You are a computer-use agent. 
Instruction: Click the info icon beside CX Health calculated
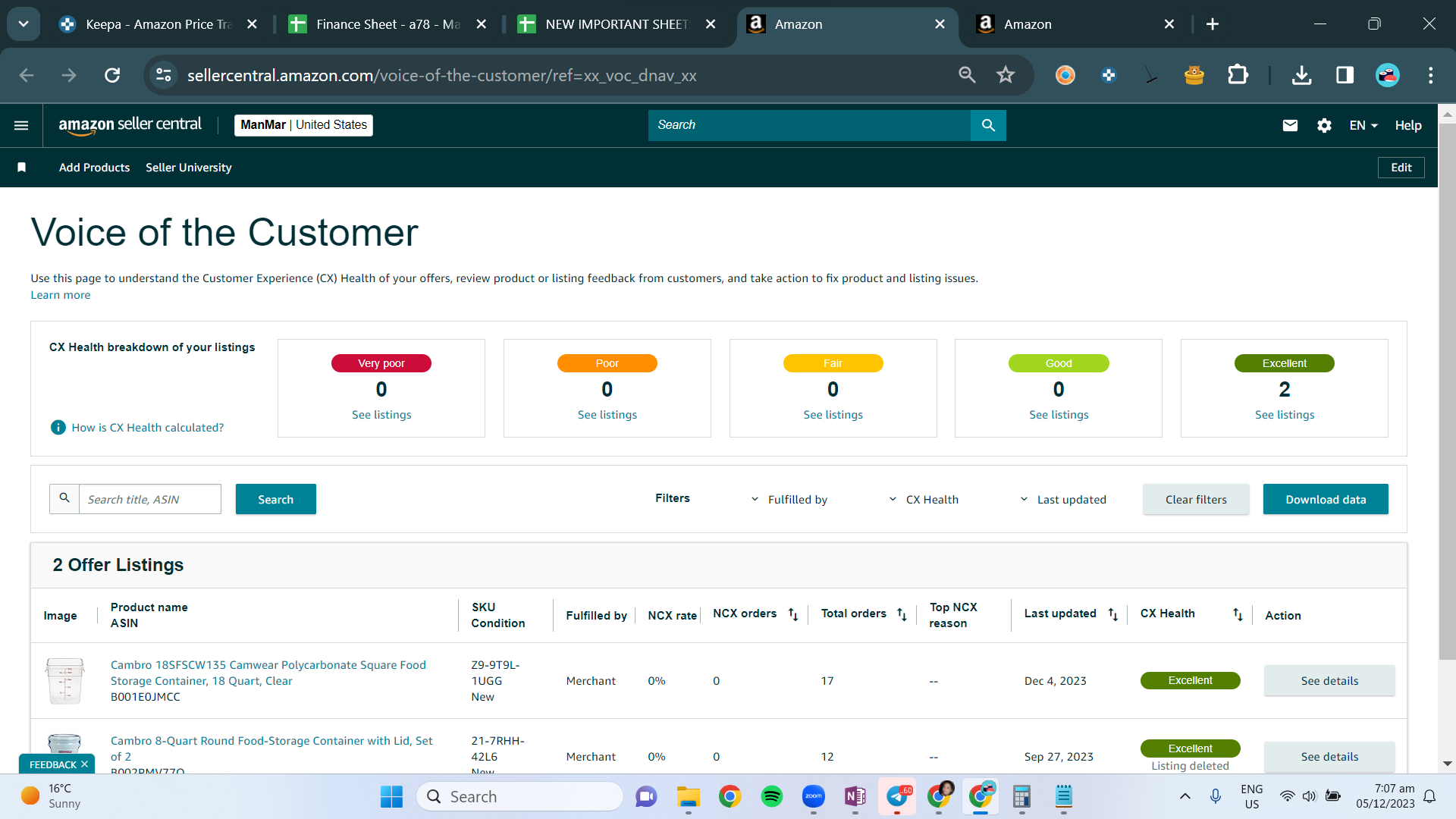pyautogui.click(x=58, y=428)
